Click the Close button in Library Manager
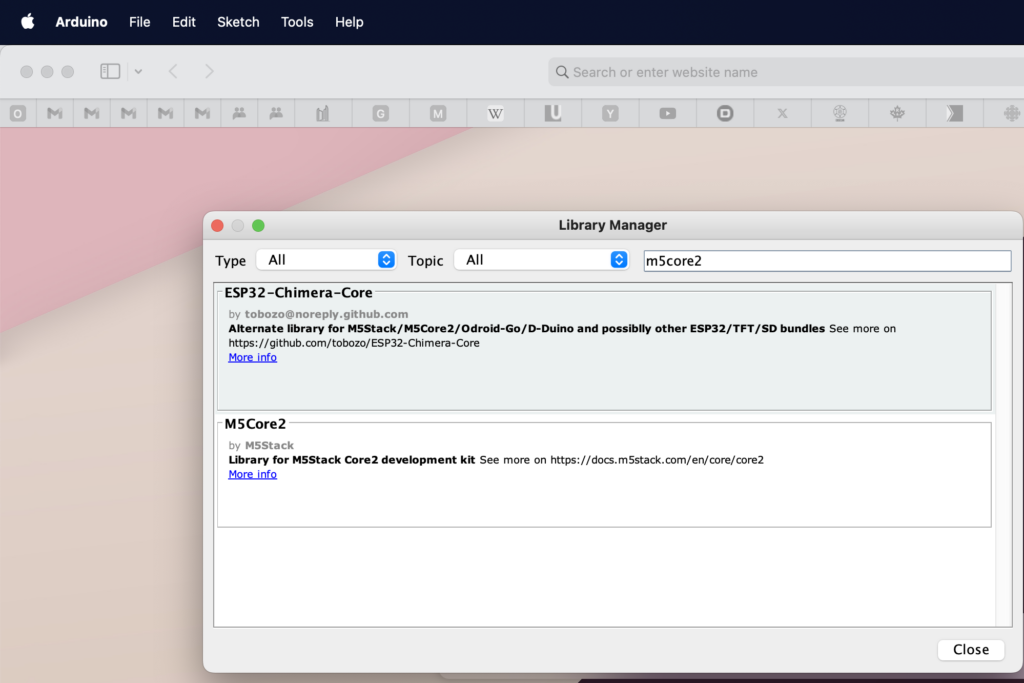 tap(971, 649)
